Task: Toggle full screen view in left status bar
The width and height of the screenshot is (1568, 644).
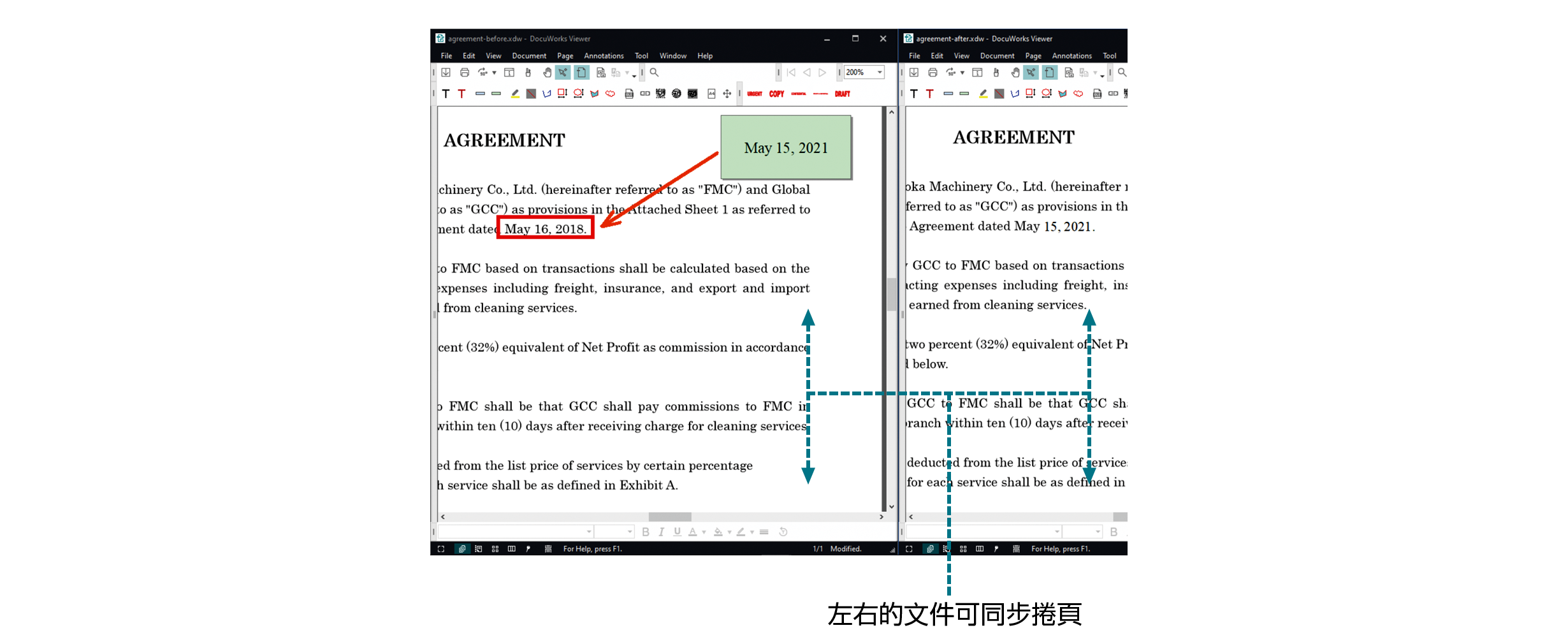Action: pos(441,549)
